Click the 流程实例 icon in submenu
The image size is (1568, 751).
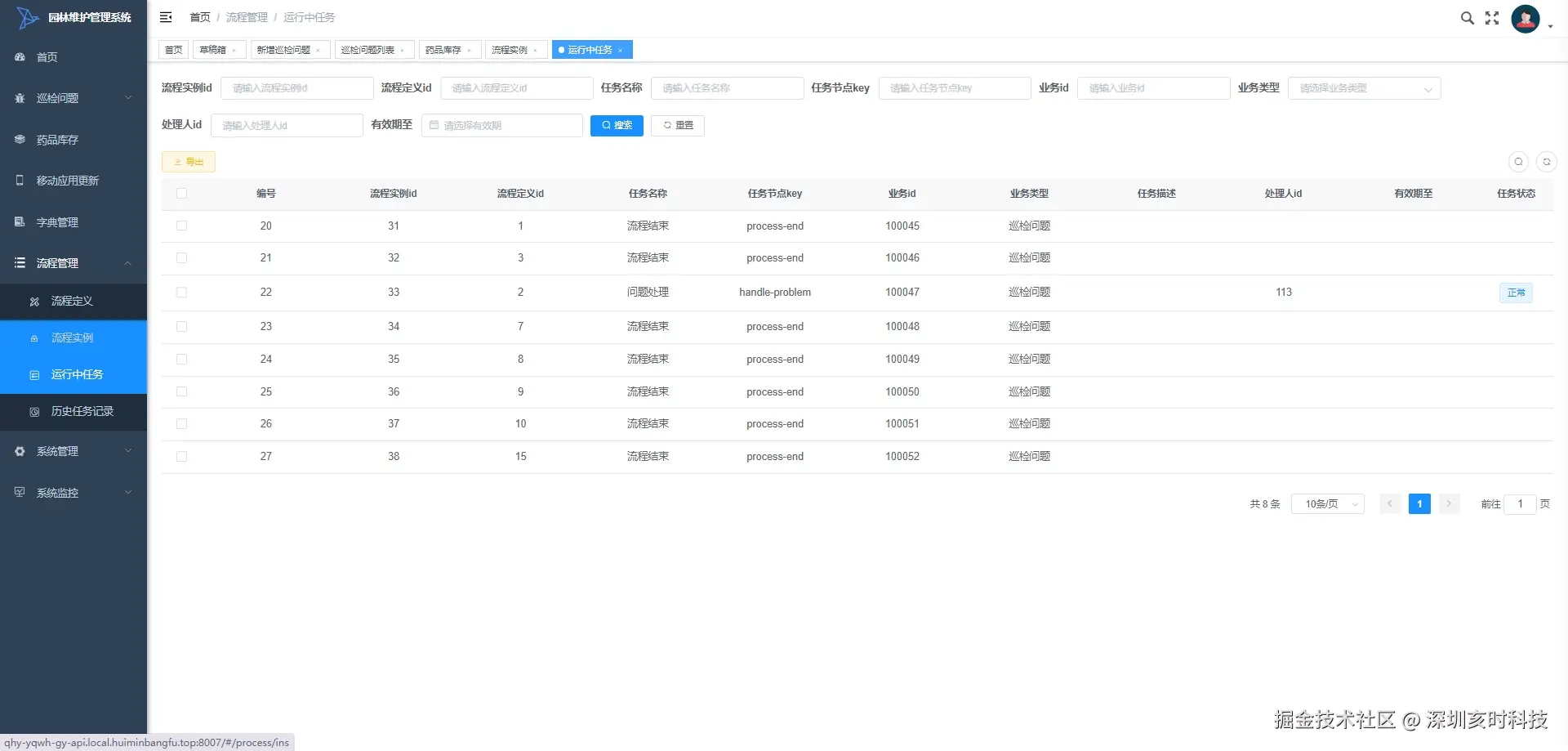(34, 338)
